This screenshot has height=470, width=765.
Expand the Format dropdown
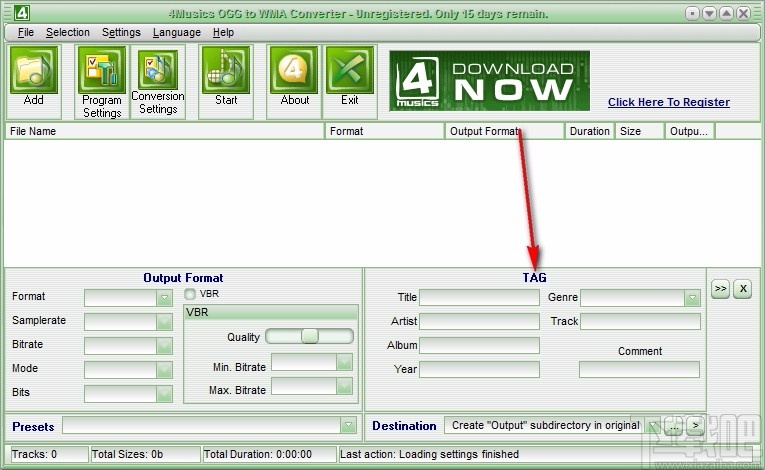point(164,297)
